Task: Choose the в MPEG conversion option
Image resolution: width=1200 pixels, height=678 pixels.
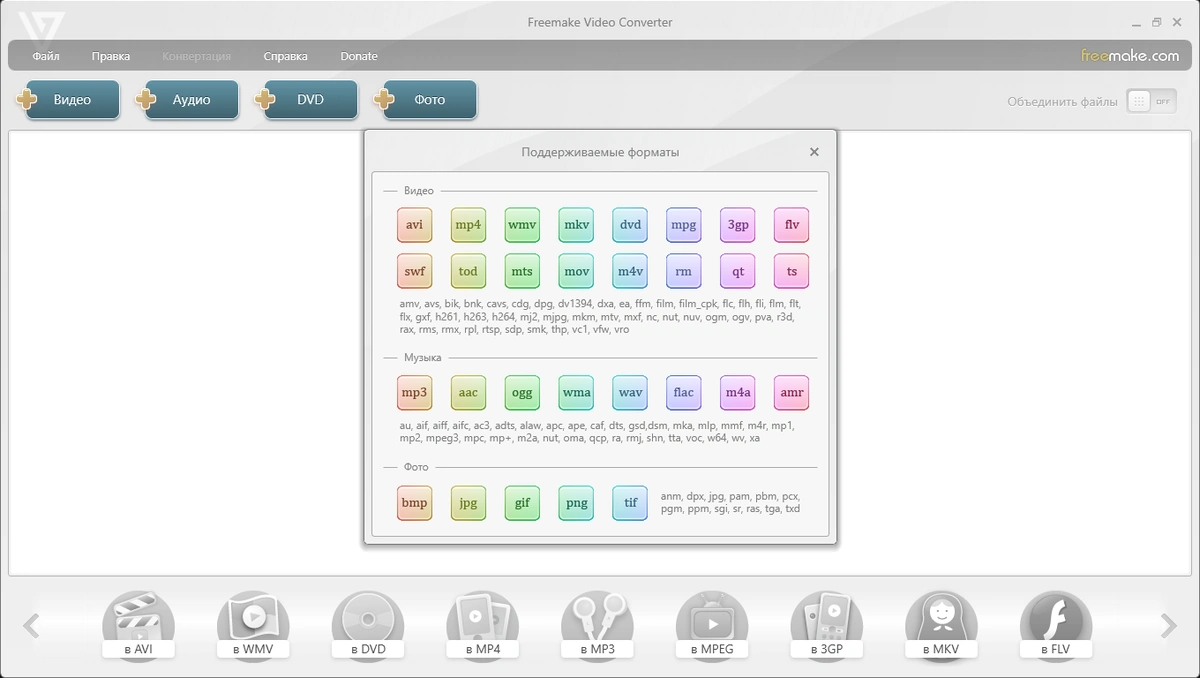Action: click(x=712, y=625)
